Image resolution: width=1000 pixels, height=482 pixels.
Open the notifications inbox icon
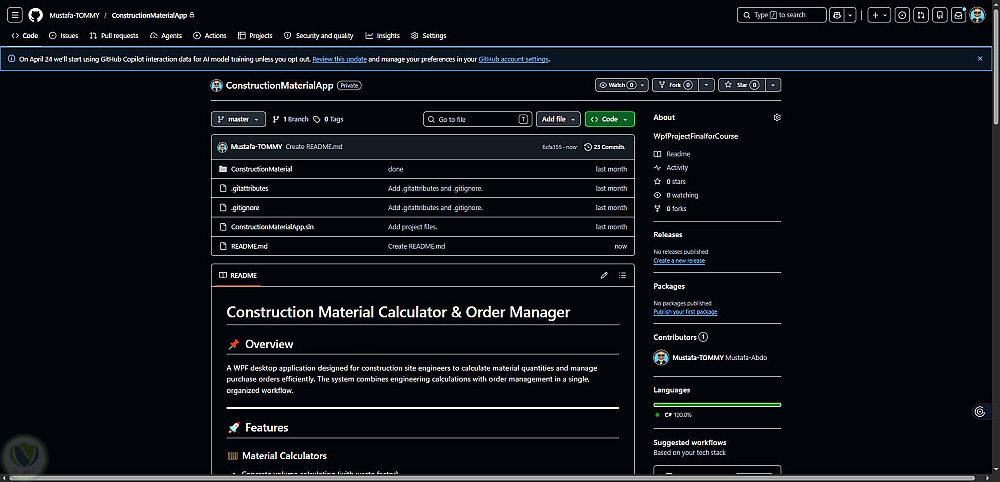pos(958,15)
